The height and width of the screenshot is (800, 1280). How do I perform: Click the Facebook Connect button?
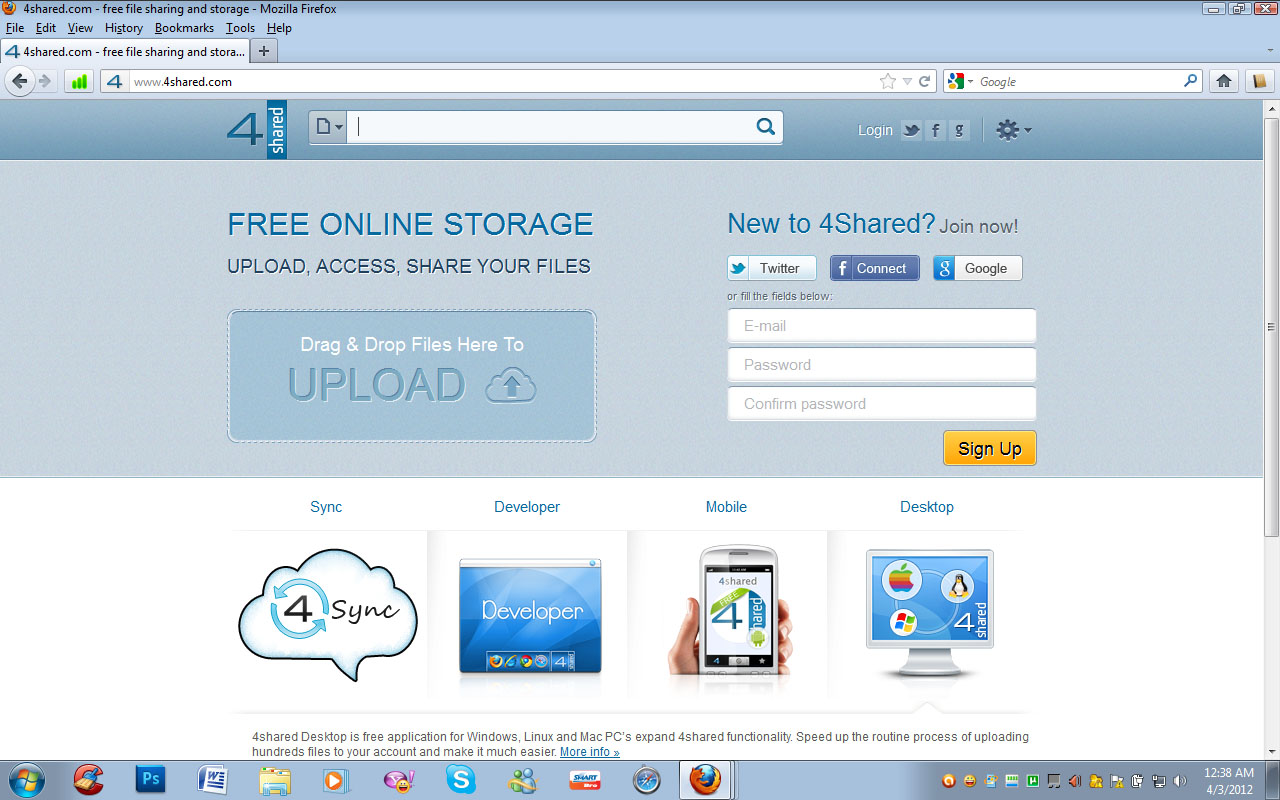(875, 268)
